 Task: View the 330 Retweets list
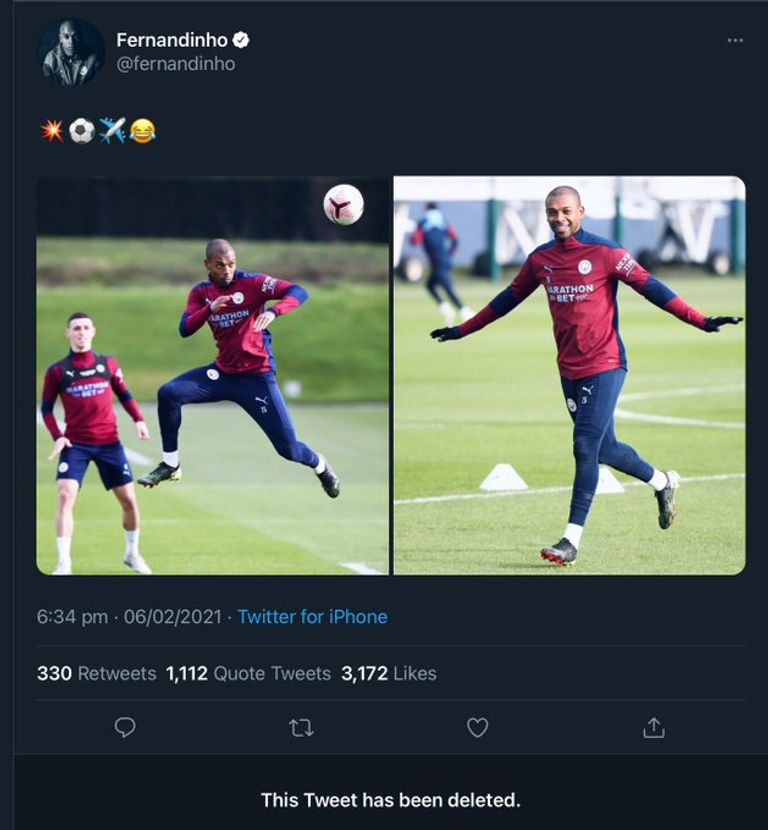pos(96,673)
